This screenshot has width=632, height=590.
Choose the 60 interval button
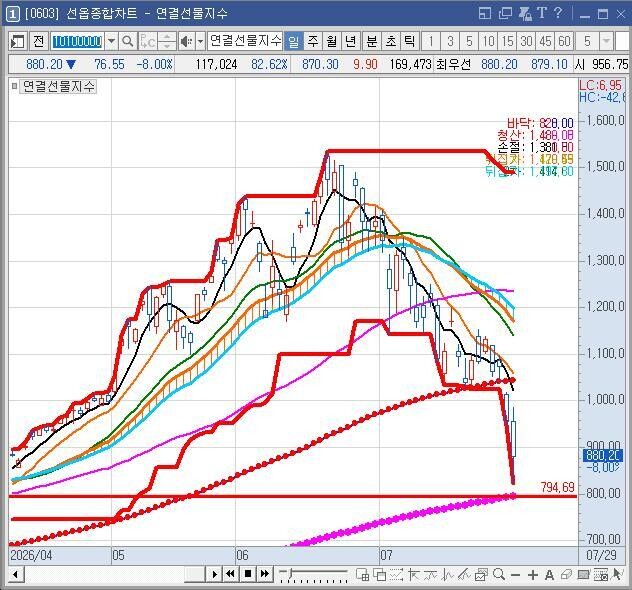coord(564,41)
